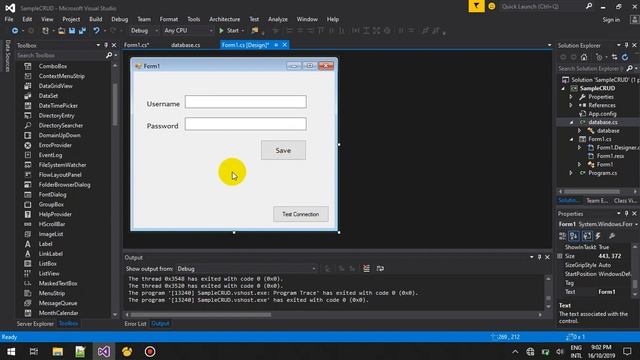Click the Save file toolbar icon
This screenshot has height=360, width=640.
(x=72, y=31)
